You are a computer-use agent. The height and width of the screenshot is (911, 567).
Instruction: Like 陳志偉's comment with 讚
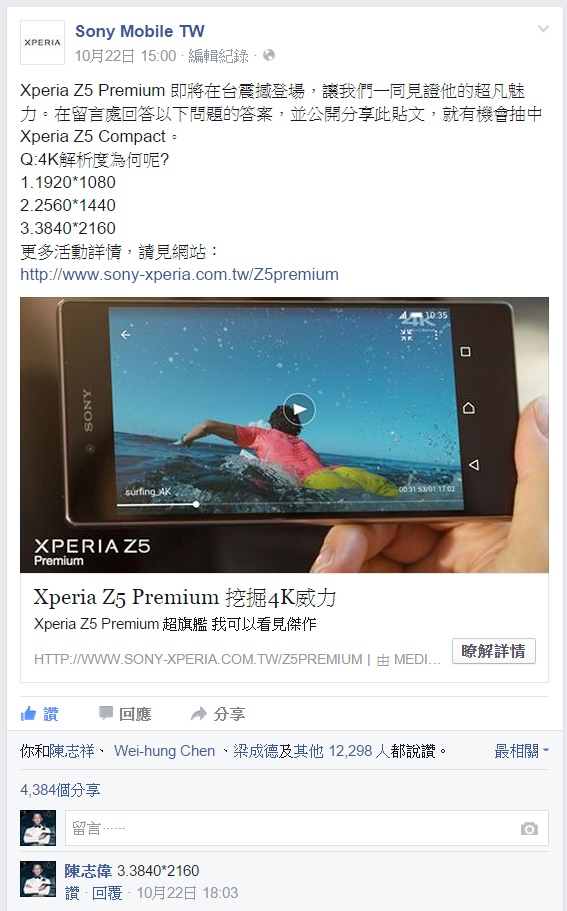click(72, 892)
